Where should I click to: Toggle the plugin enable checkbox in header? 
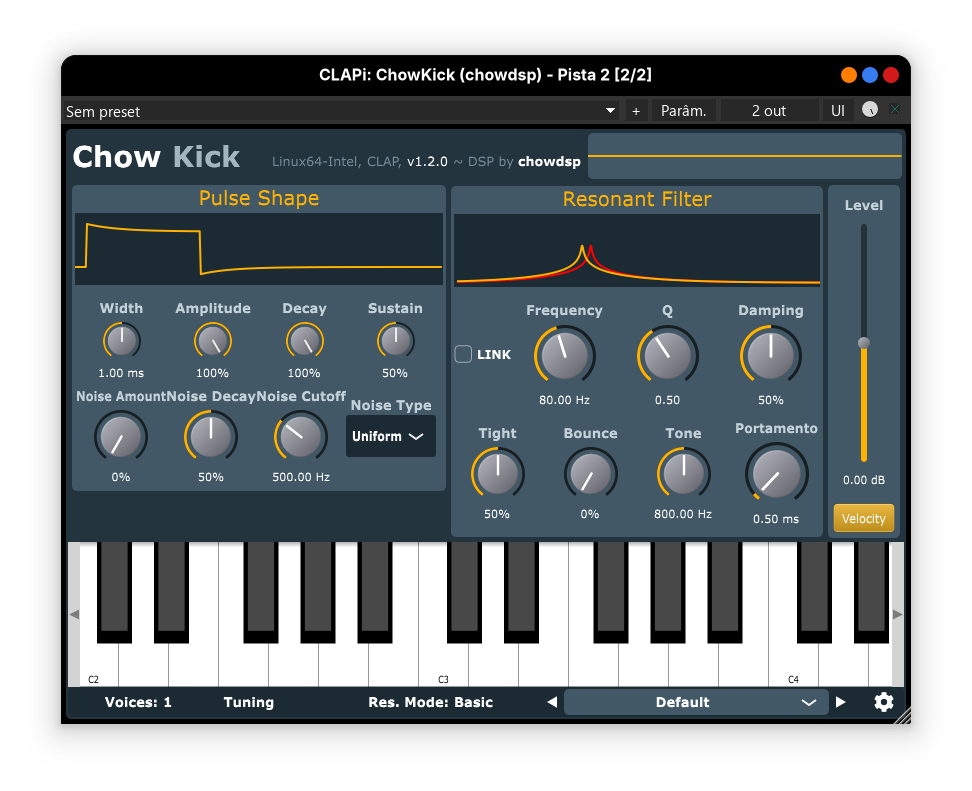click(895, 110)
